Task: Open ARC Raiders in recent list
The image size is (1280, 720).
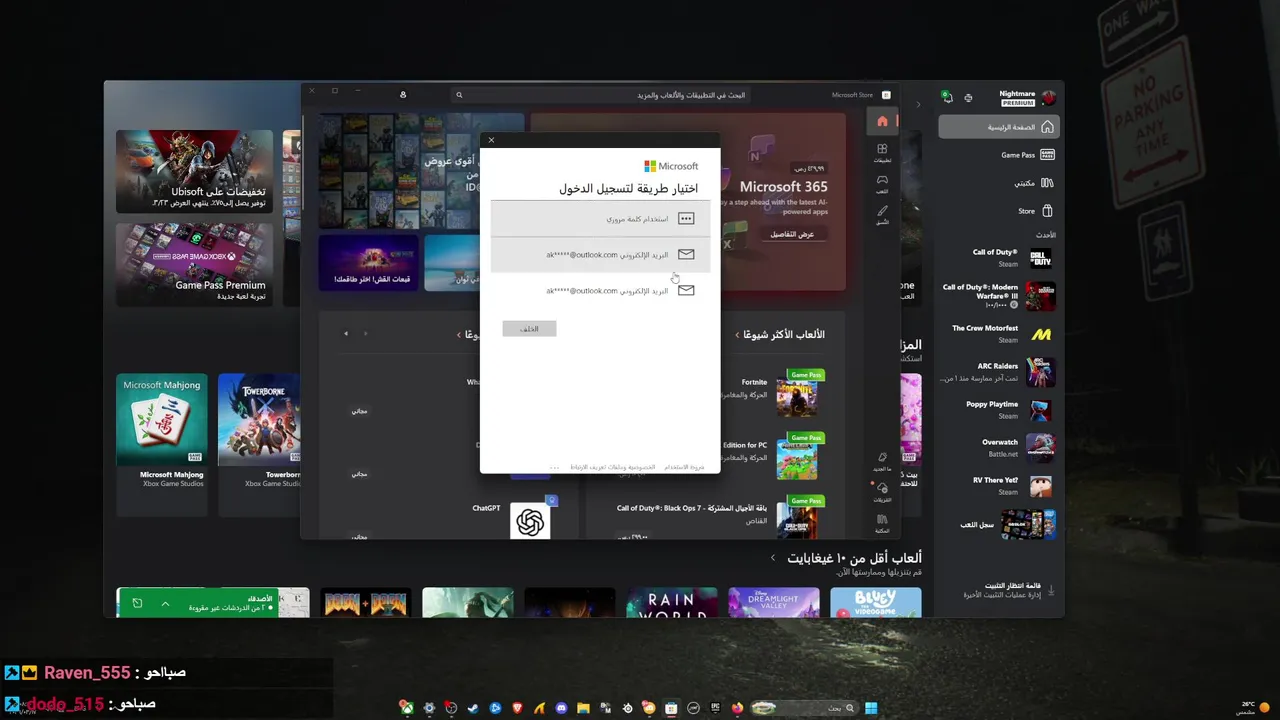Action: 998,372
